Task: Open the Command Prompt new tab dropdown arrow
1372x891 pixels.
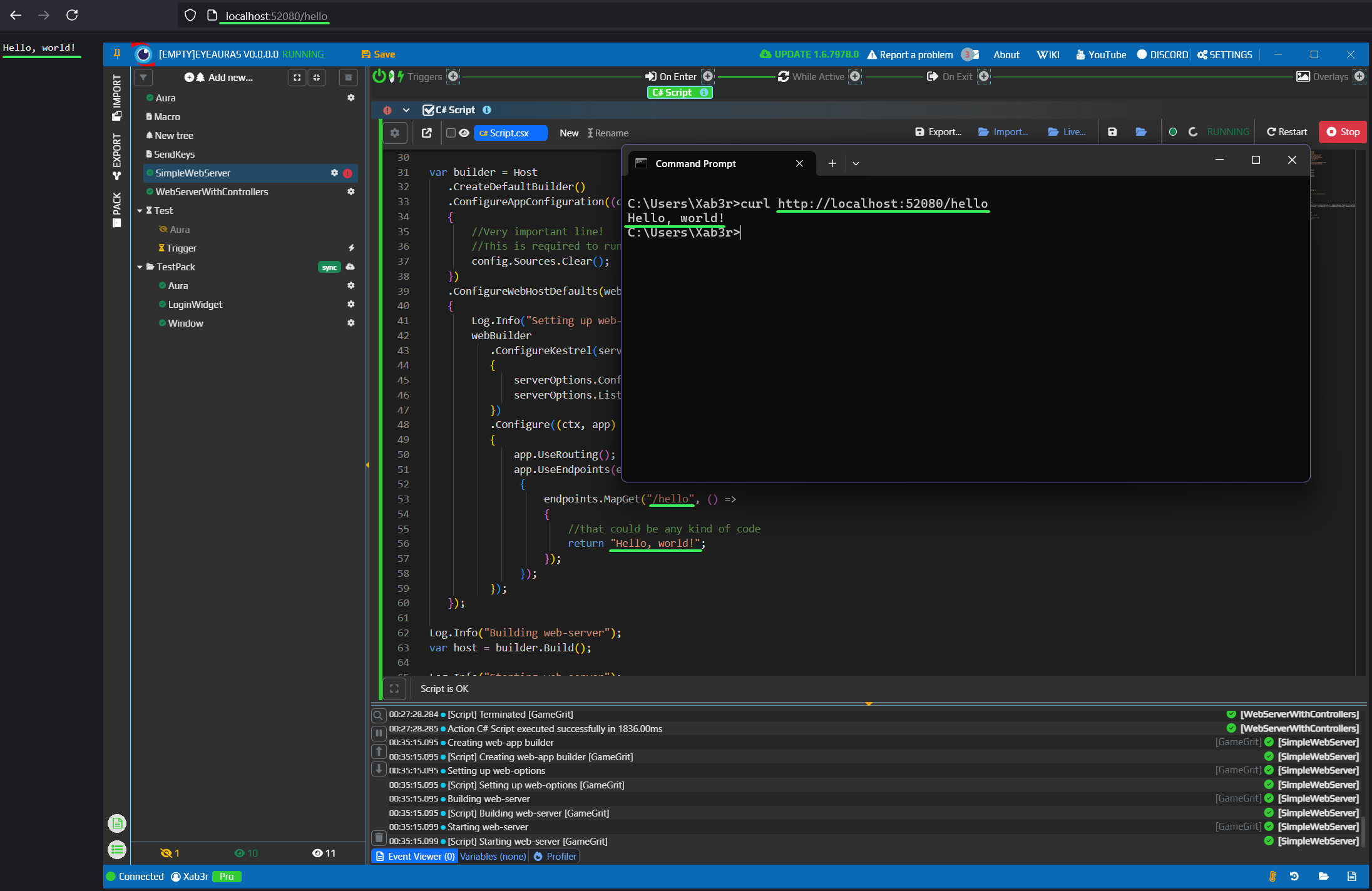Action: coord(856,163)
